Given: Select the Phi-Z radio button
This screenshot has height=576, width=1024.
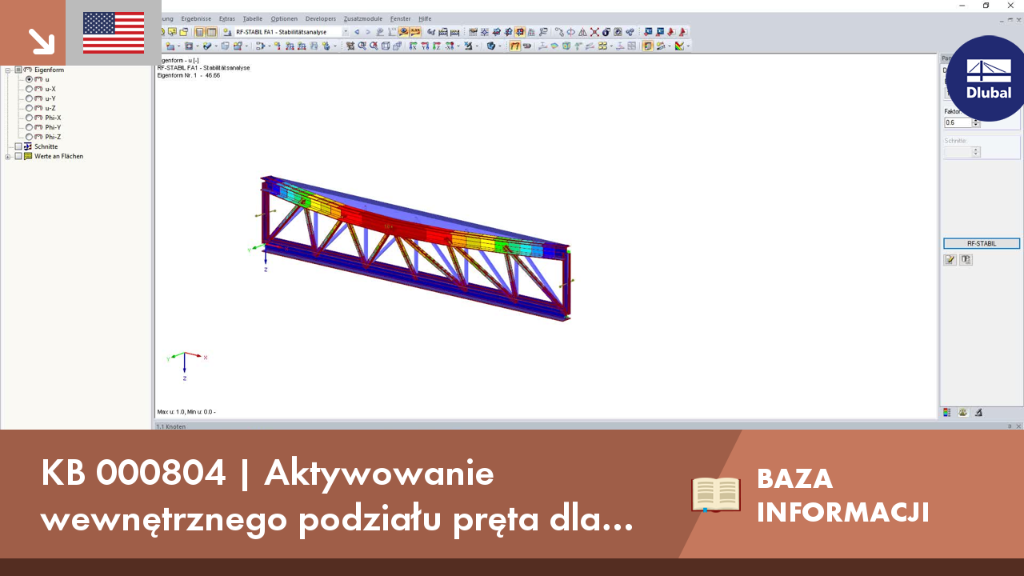Looking at the screenshot, I should pos(29,137).
